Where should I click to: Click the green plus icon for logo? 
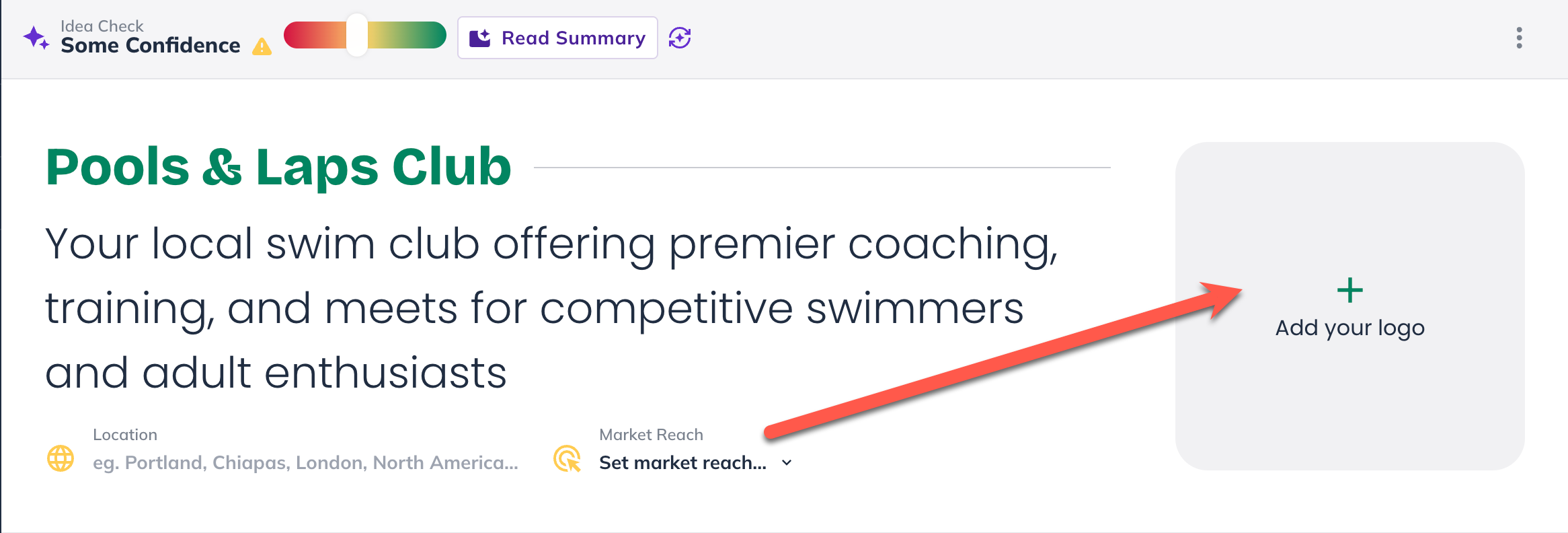[1349, 291]
